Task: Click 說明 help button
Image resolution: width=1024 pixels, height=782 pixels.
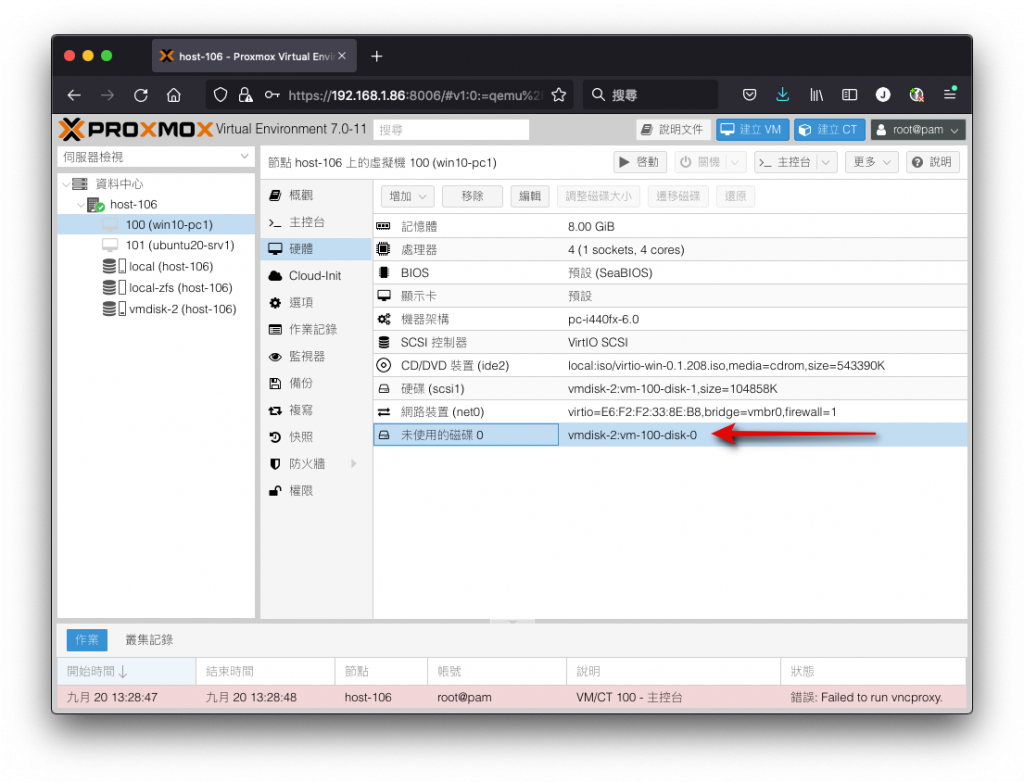Action: click(933, 162)
